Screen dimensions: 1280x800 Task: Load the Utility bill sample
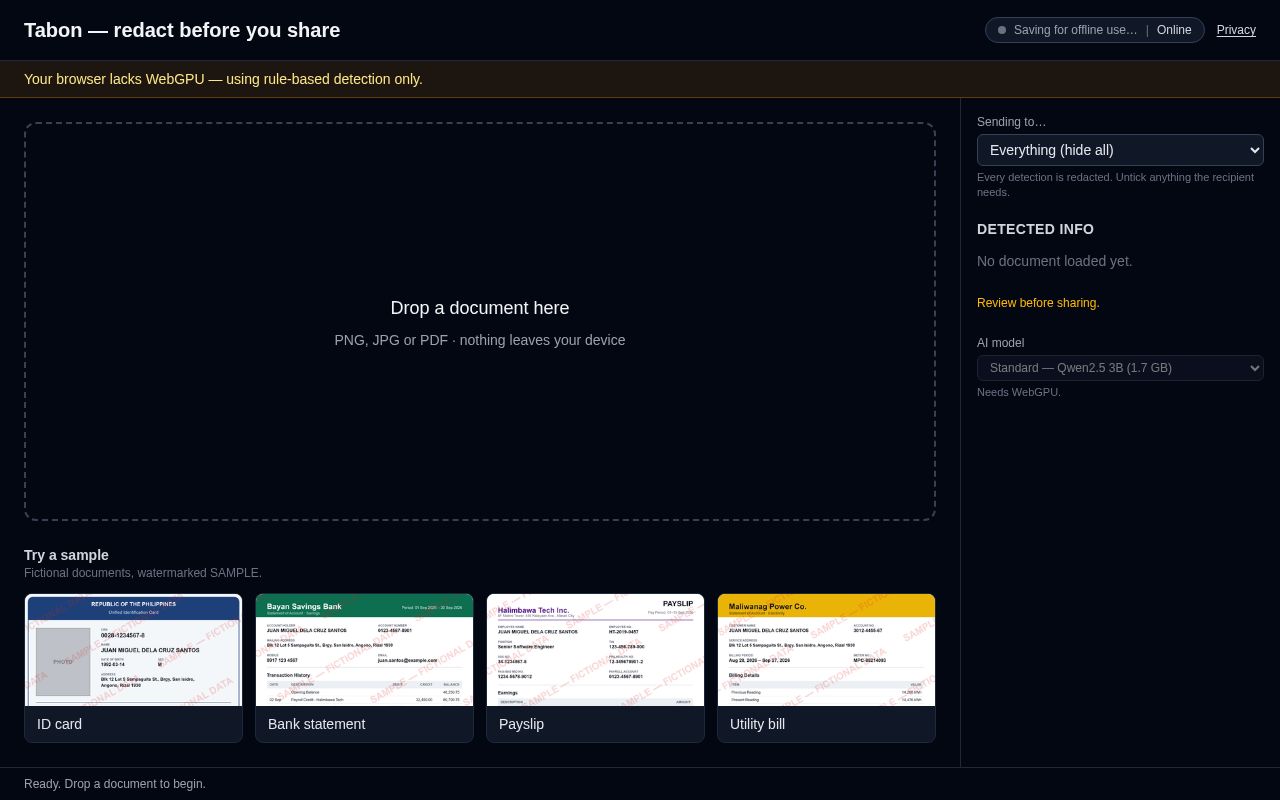[826, 668]
